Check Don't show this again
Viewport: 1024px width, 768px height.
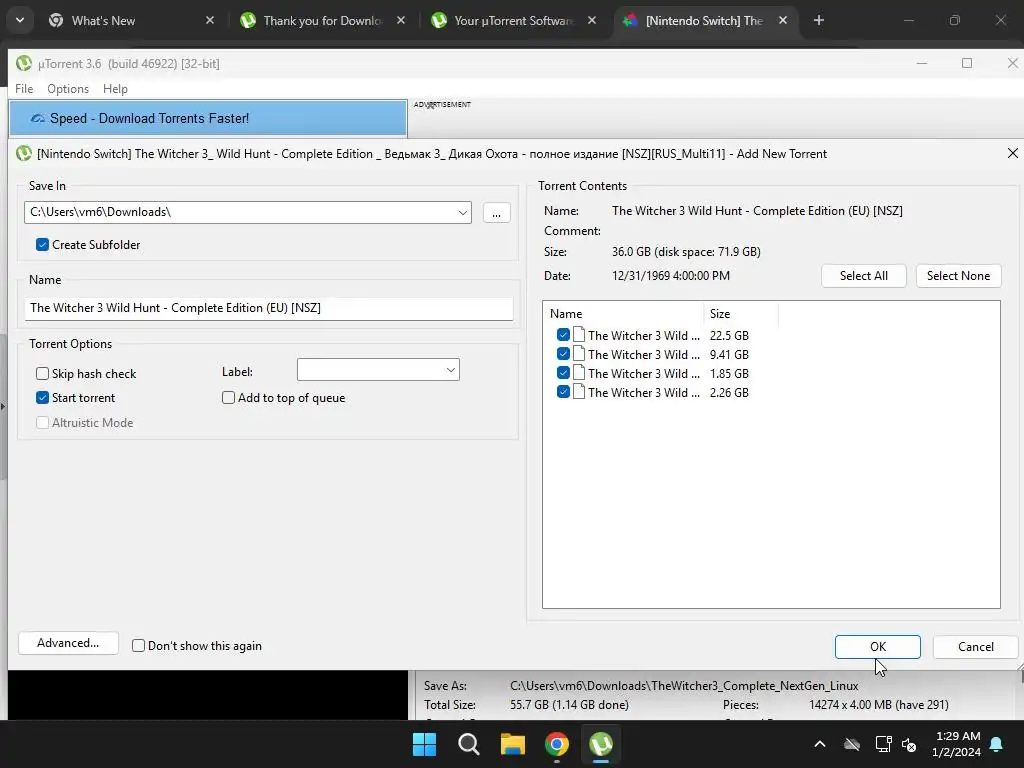point(138,645)
